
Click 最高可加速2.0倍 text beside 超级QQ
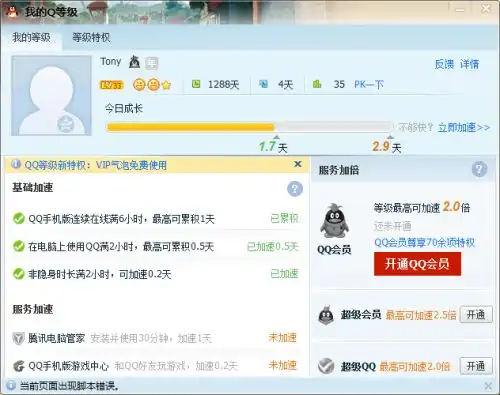(x=414, y=366)
